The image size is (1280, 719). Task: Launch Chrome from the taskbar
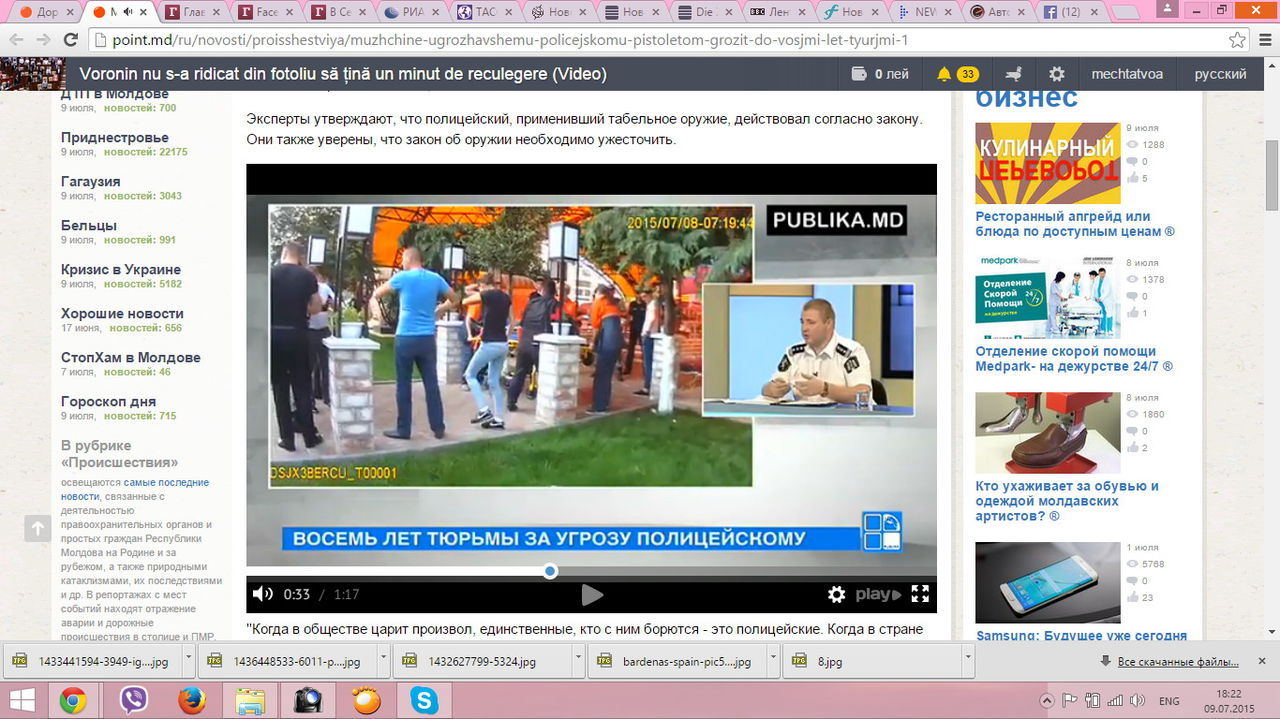click(72, 701)
